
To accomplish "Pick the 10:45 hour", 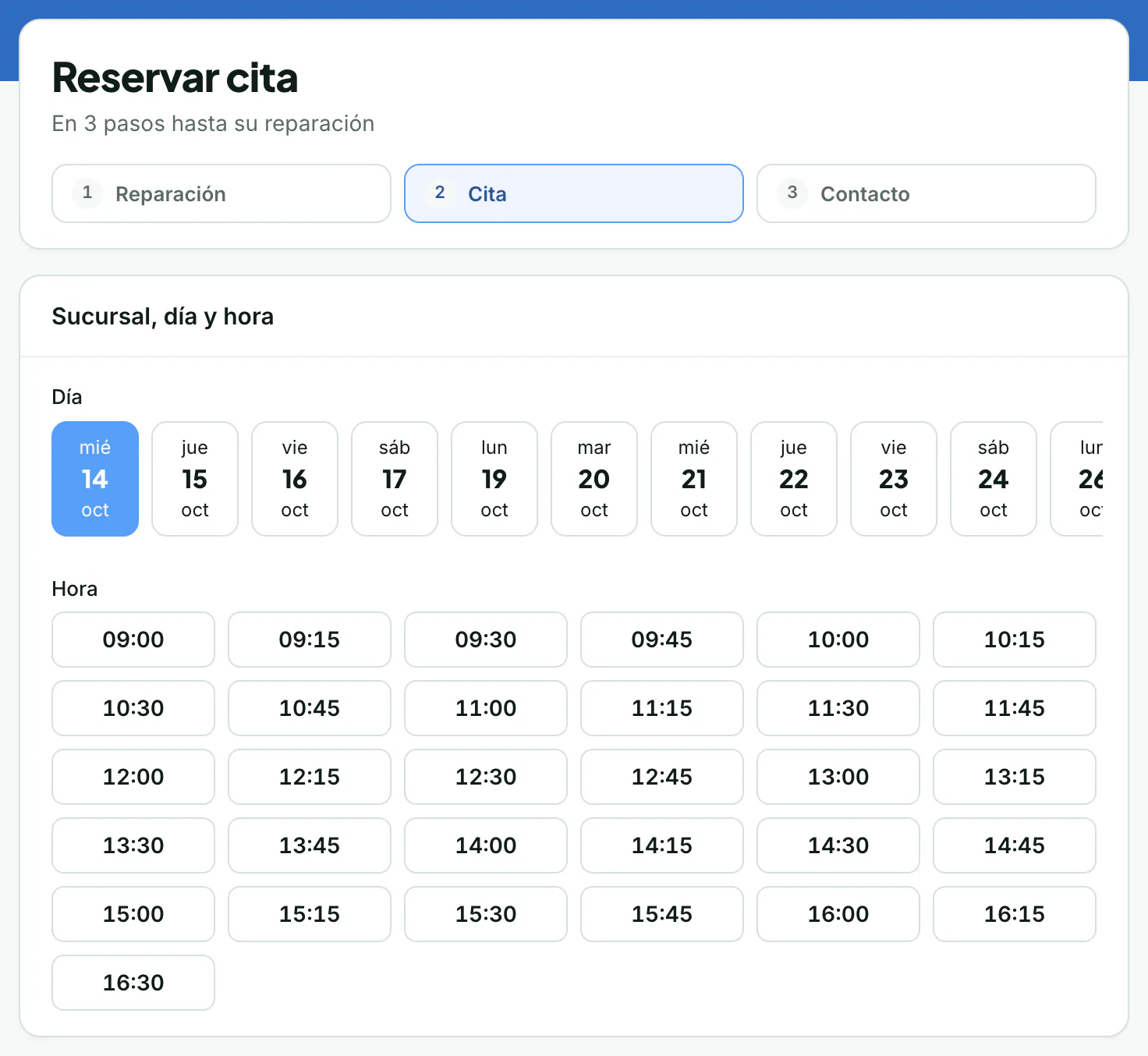I will click(310, 708).
